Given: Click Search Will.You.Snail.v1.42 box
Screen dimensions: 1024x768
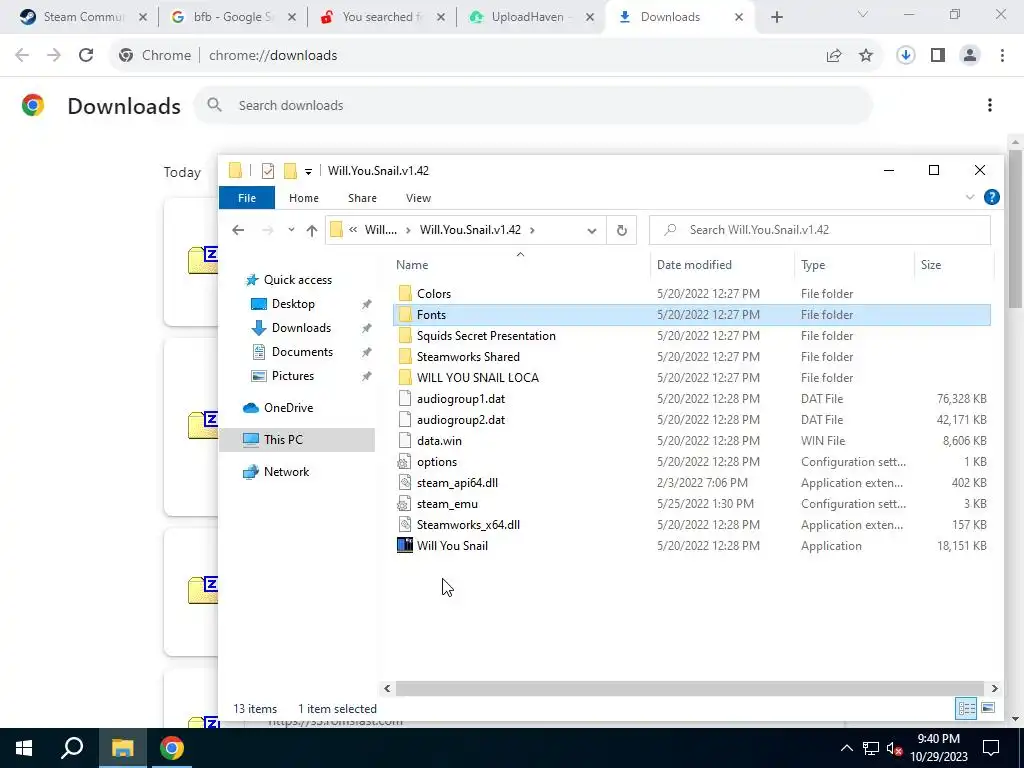Looking at the screenshot, I should point(820,230).
